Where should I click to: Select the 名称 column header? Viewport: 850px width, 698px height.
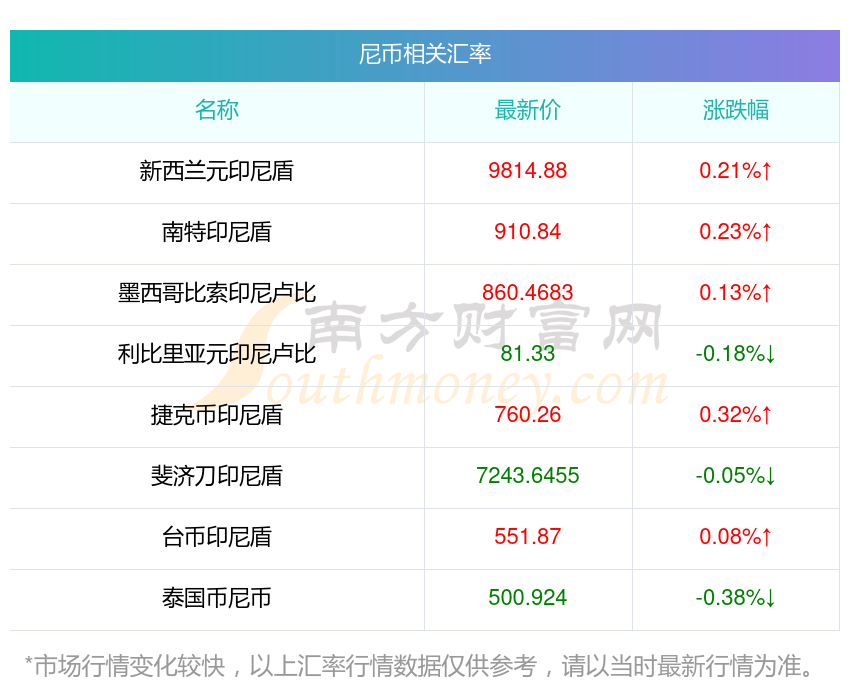217,110
